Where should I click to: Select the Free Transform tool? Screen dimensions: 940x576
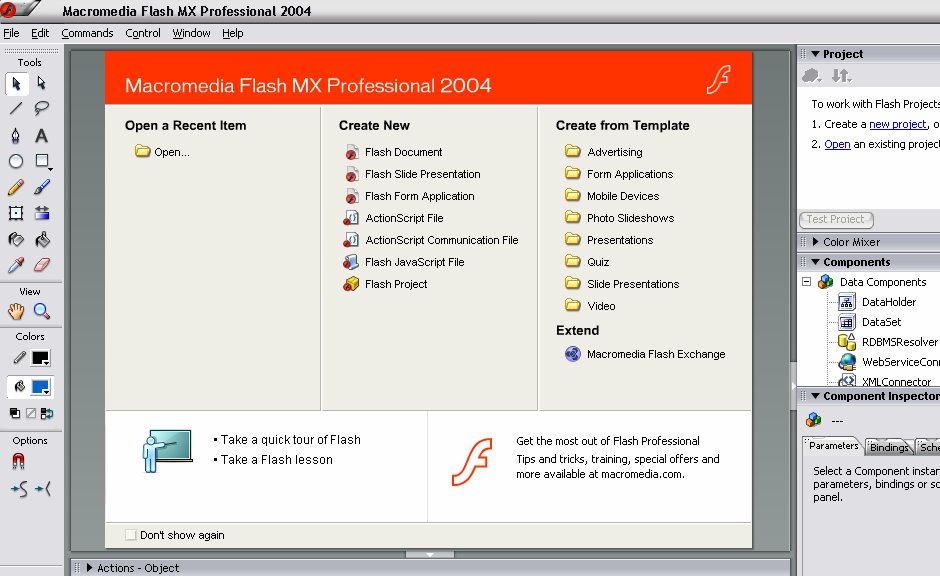pyautogui.click(x=16, y=213)
